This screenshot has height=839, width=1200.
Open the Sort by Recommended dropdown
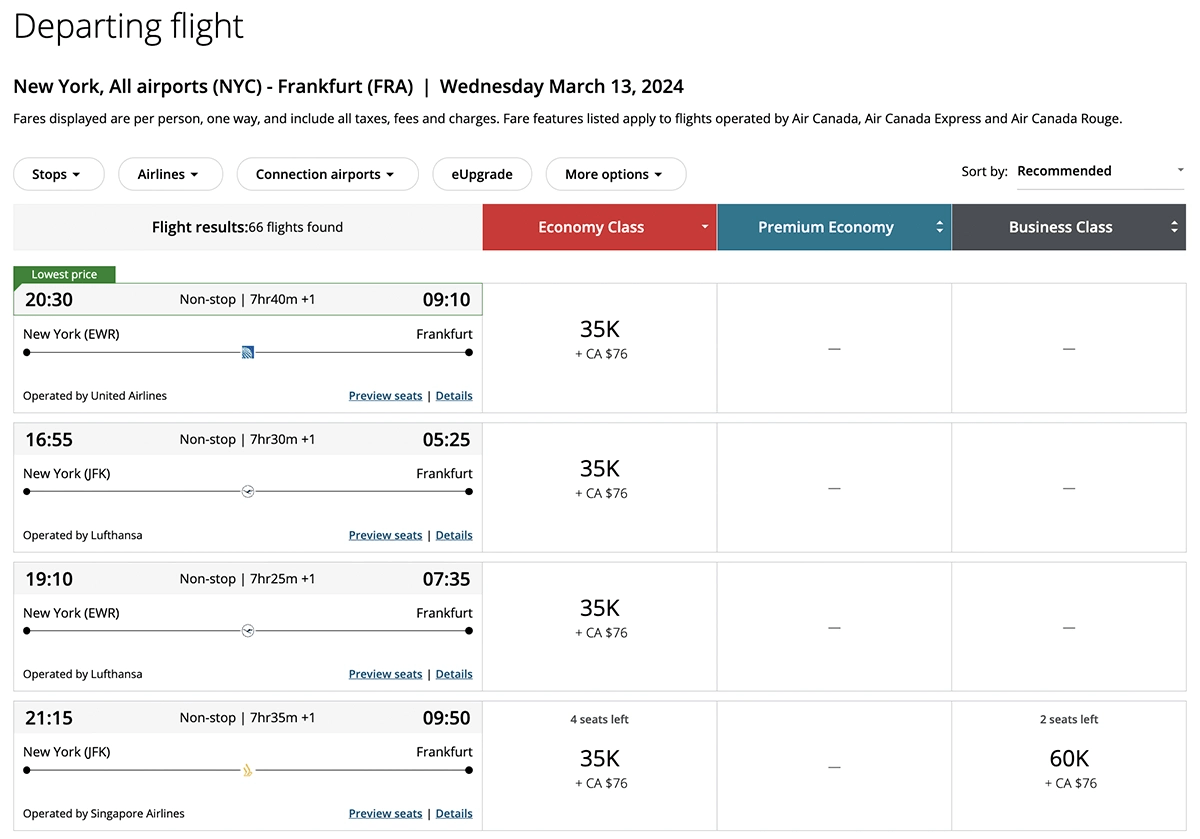click(x=1098, y=171)
